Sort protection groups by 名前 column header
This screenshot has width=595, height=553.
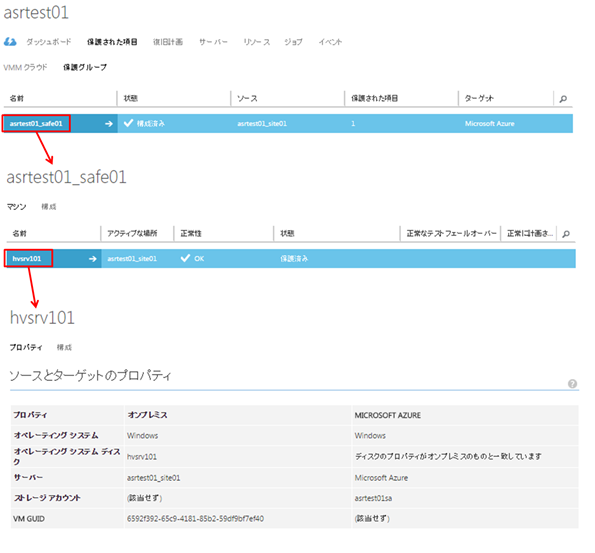(x=17, y=99)
